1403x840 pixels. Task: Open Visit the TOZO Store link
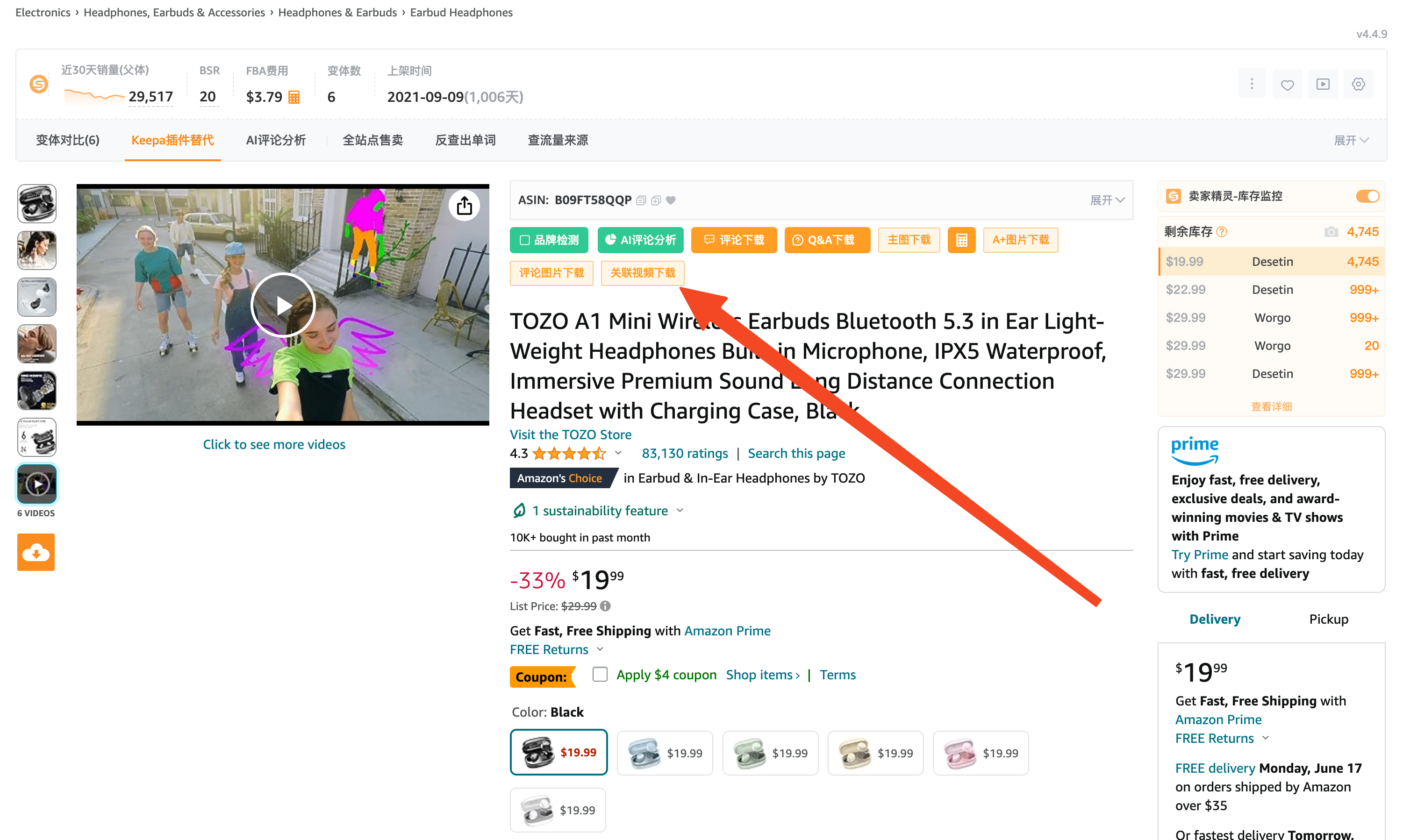(571, 434)
